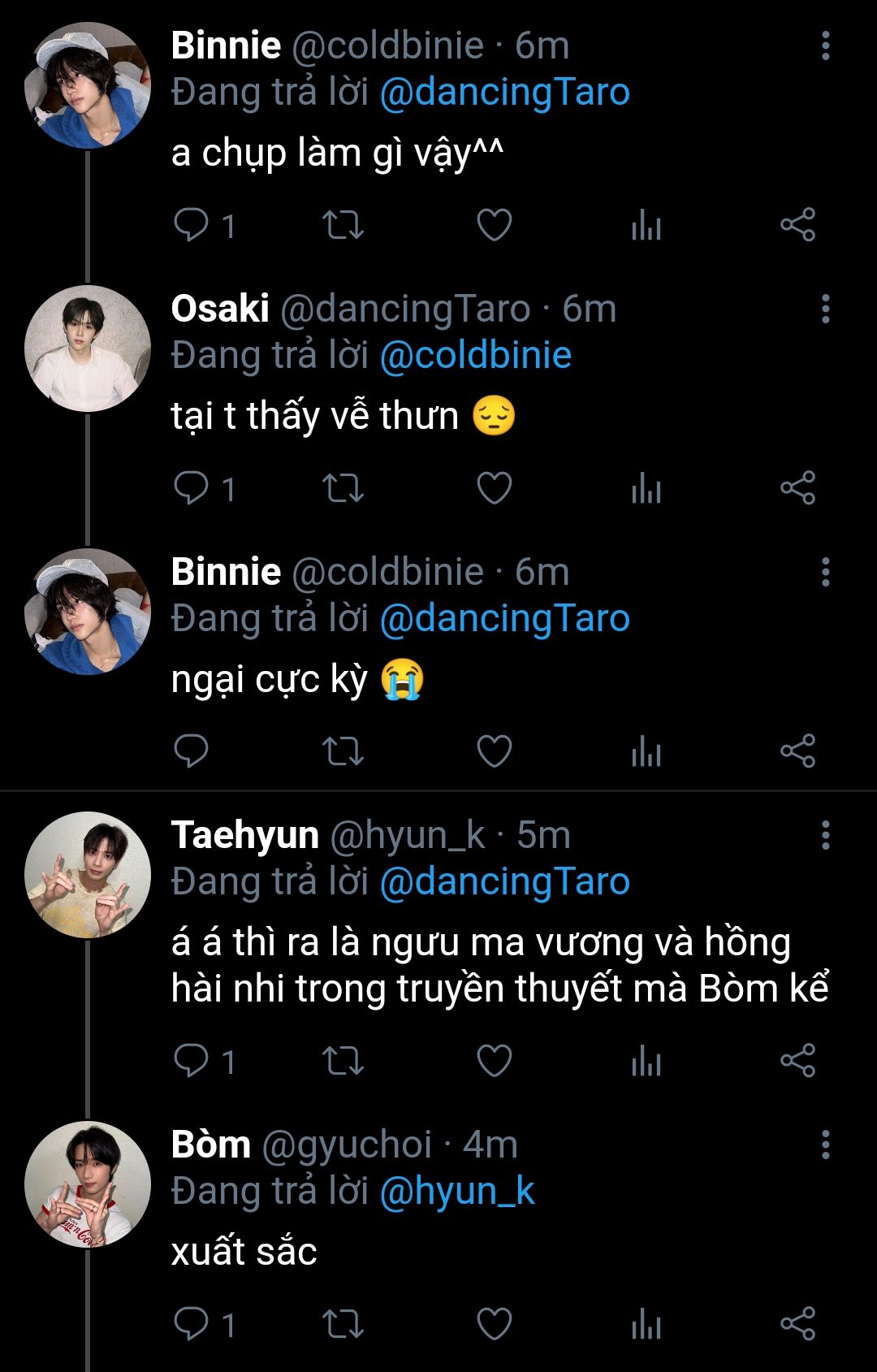The image size is (877, 1372).
Task: Like Binnie's "ngại cực kỳ" tweet
Action: click(x=494, y=751)
